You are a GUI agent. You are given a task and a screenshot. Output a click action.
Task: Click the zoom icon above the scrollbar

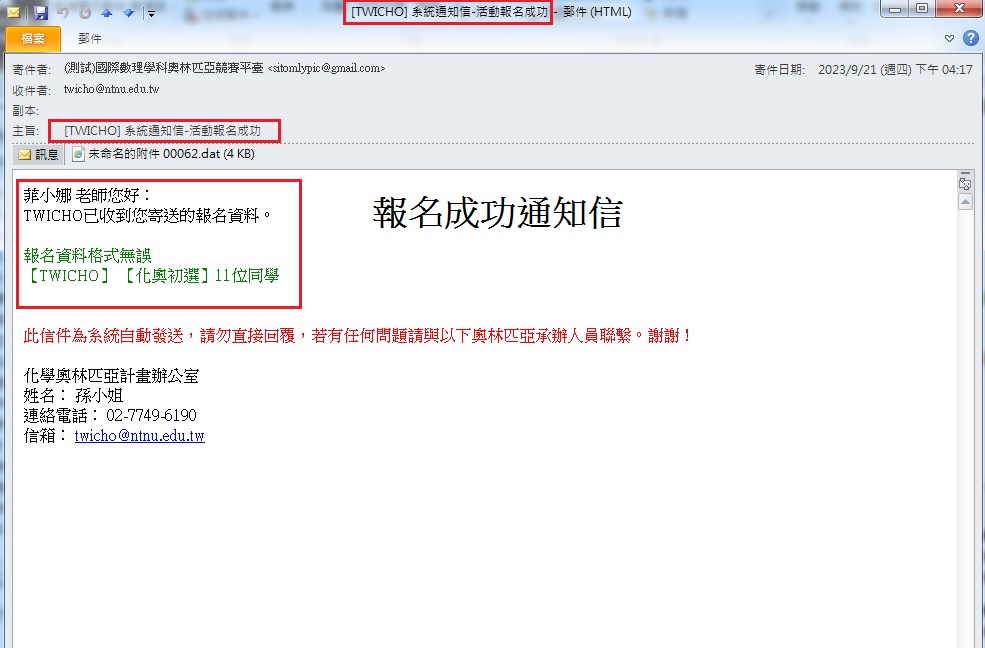964,183
